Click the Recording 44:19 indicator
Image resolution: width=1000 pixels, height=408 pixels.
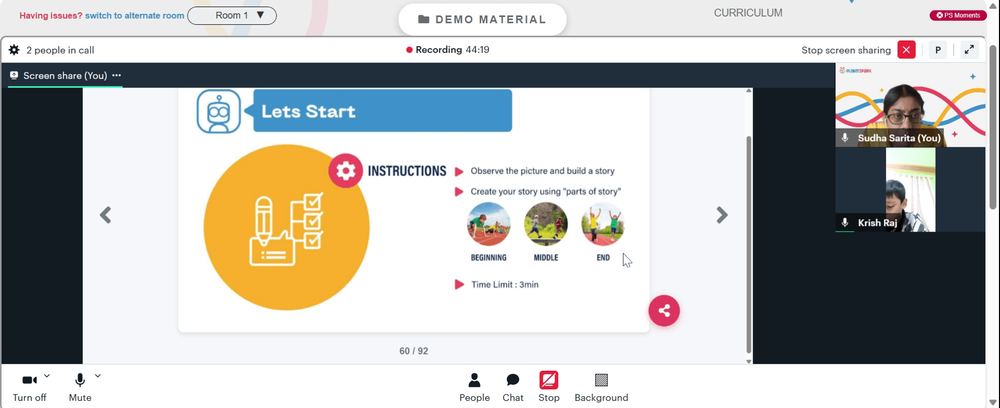(448, 50)
